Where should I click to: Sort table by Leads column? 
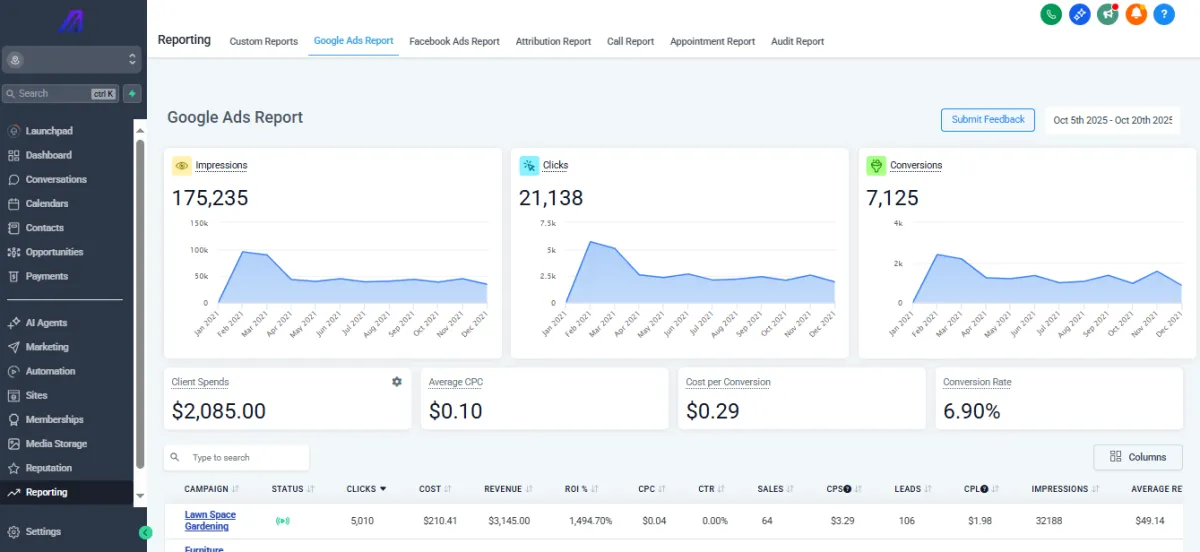click(913, 489)
